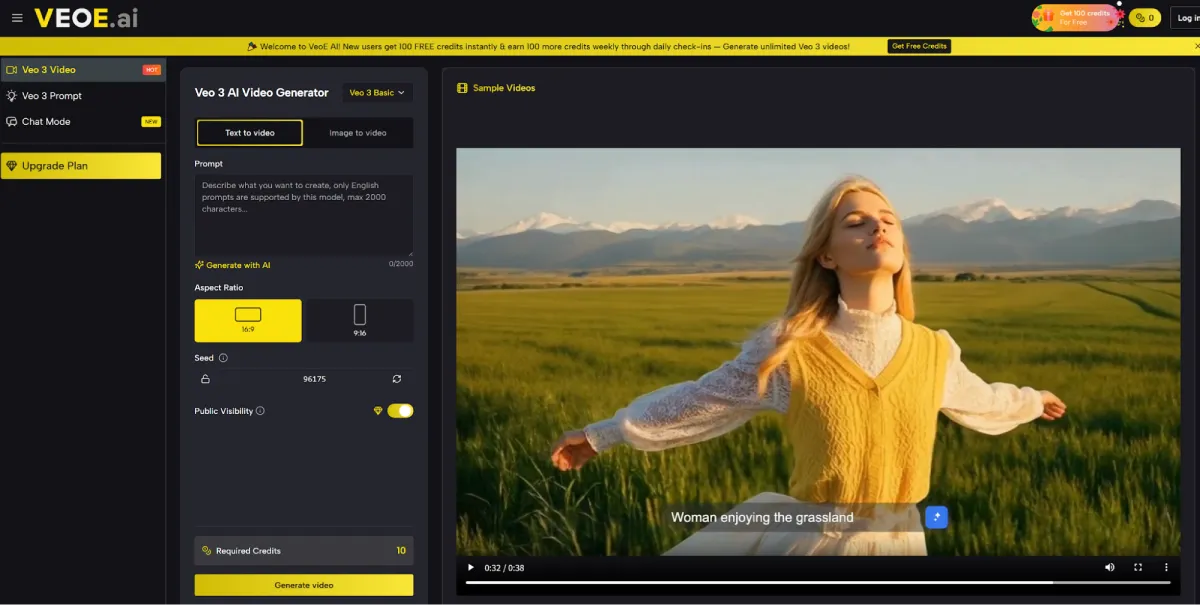Open the hamburger menu in the top-left corner

17,17
